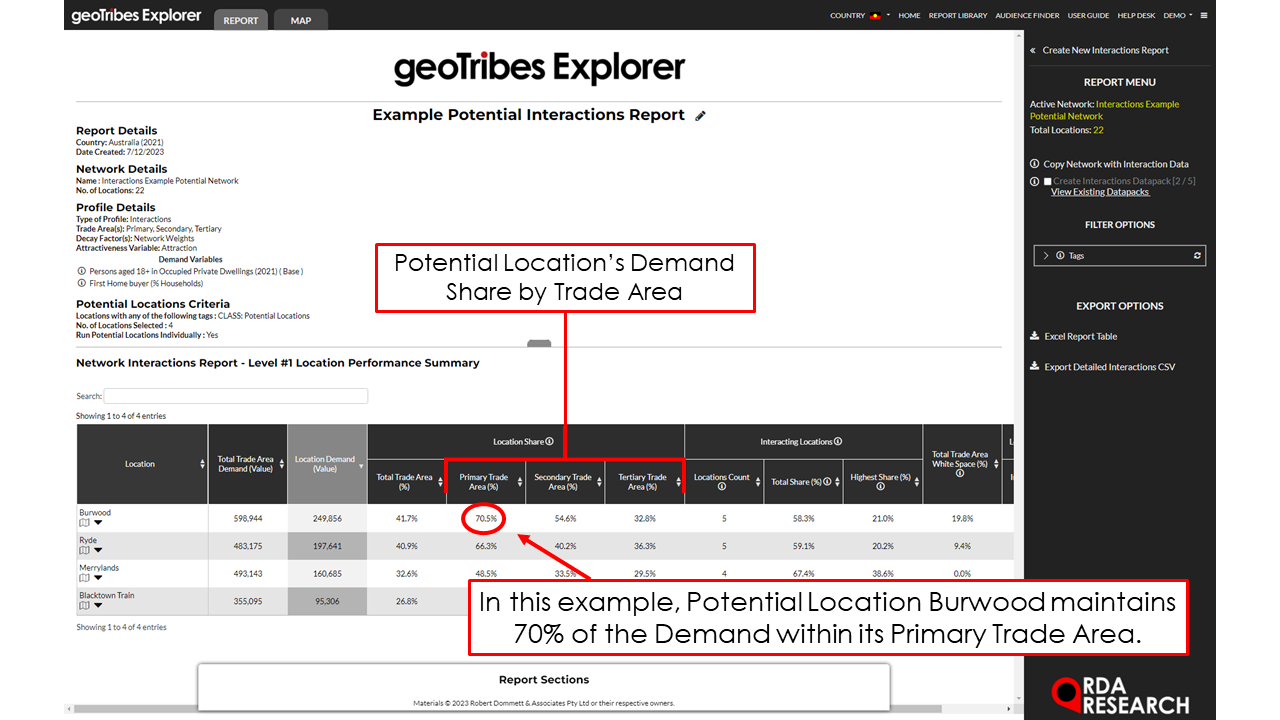Sort by Total Trade Area (%) column
Image resolution: width=1280 pixels, height=720 pixels.
[x=406, y=481]
